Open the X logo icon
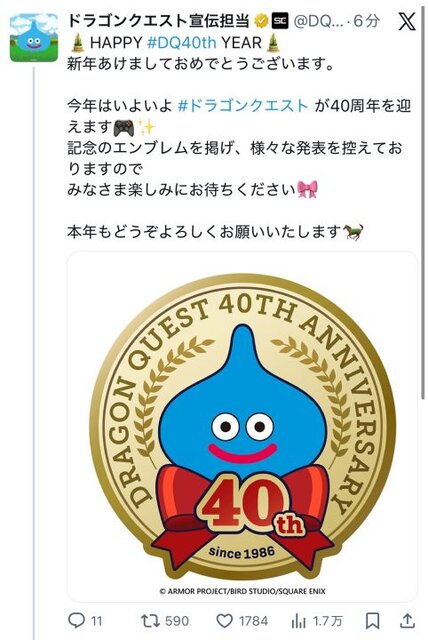 point(407,21)
